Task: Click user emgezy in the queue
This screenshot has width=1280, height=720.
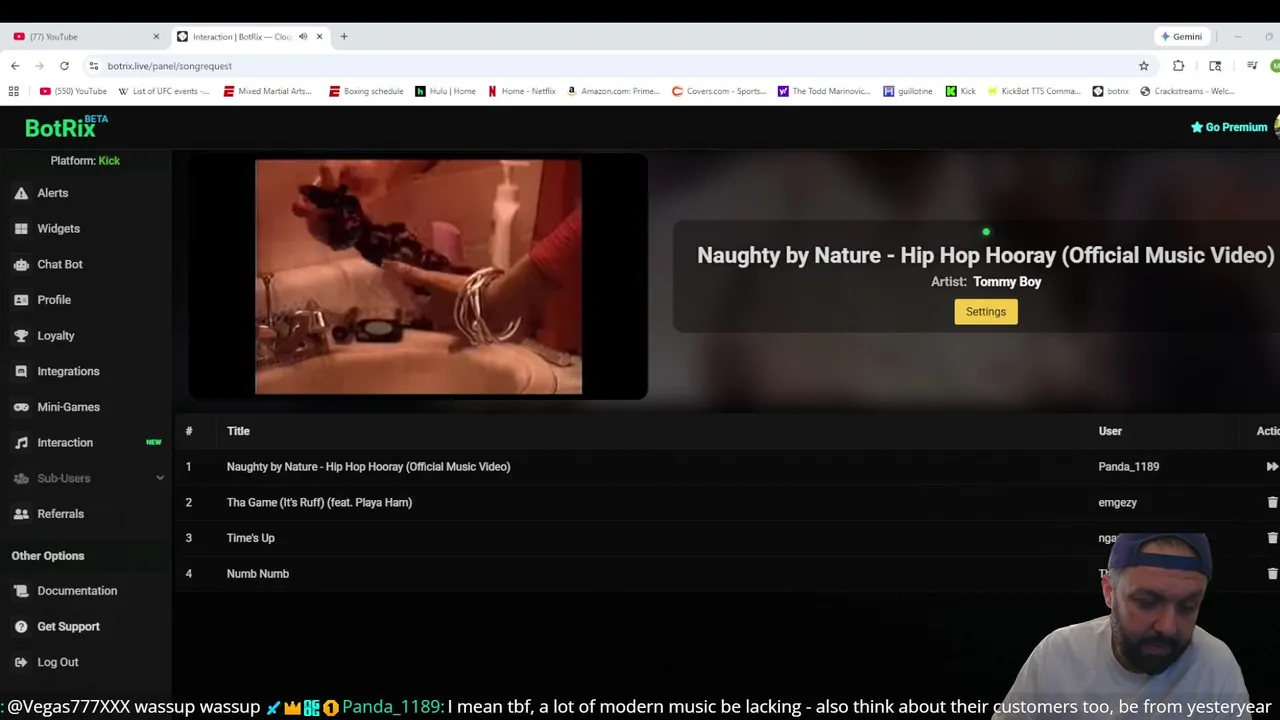Action: pyautogui.click(x=1117, y=502)
